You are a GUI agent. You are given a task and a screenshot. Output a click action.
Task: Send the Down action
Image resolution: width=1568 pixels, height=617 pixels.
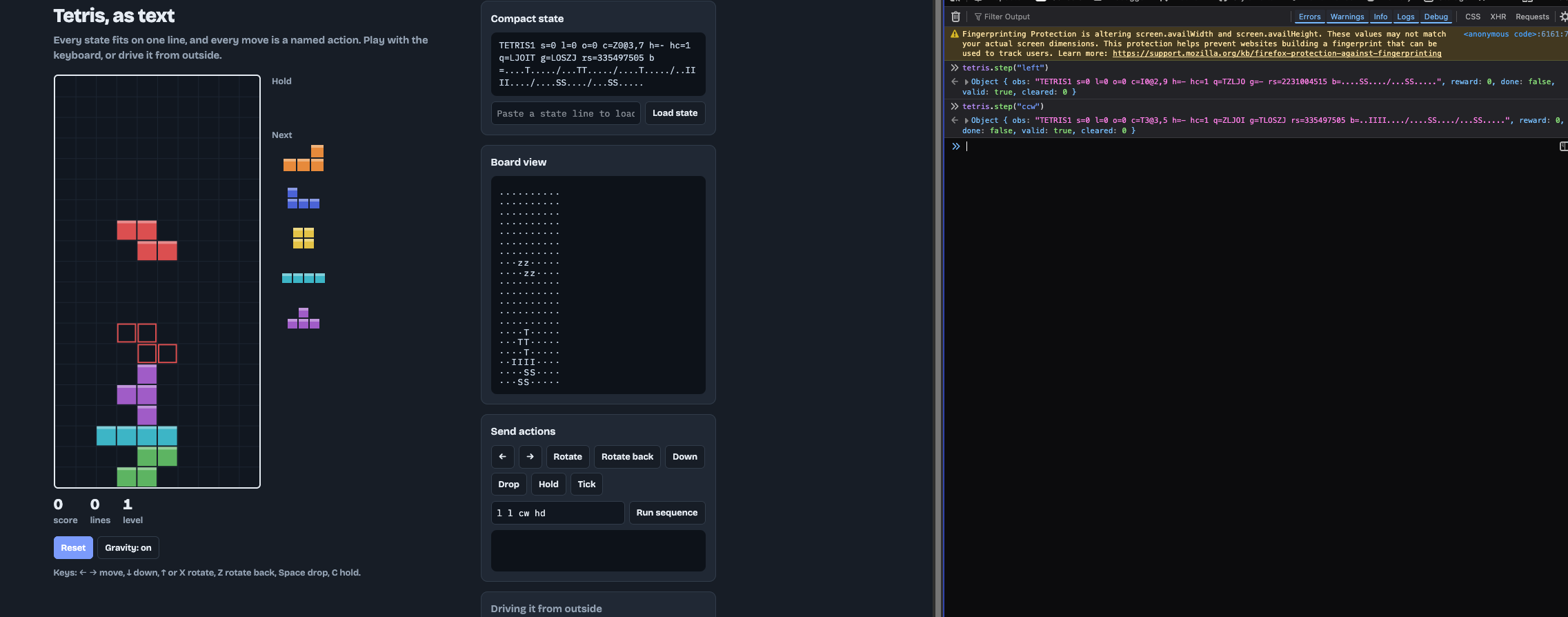tap(685, 457)
